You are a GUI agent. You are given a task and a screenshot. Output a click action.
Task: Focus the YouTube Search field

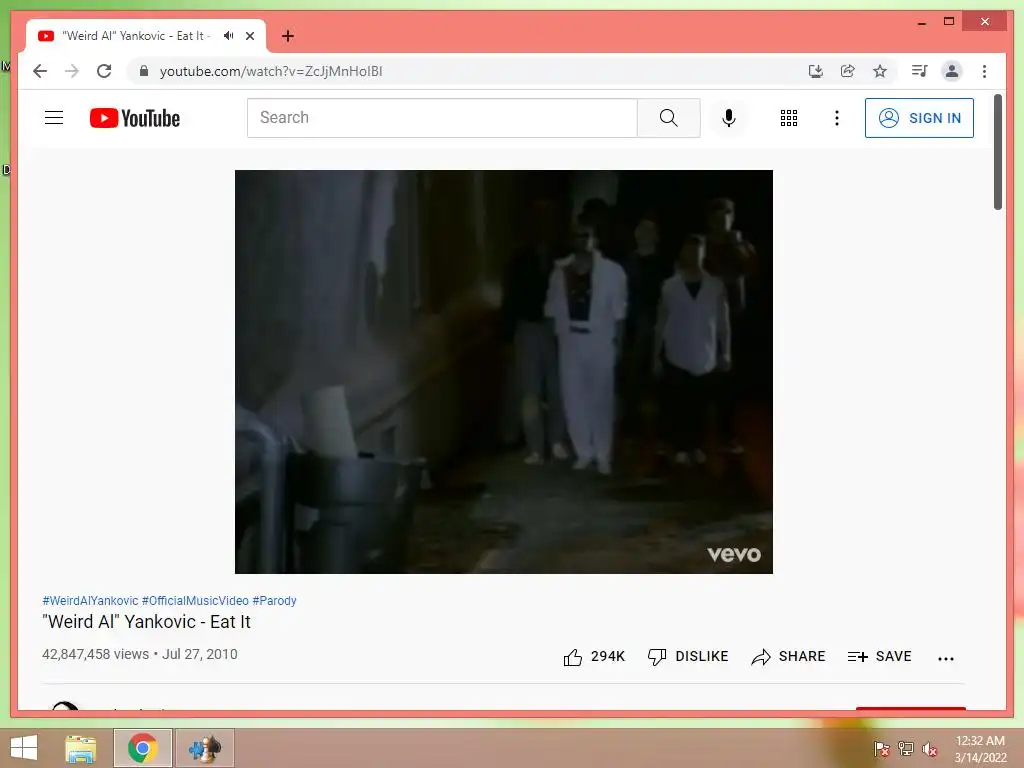tap(442, 118)
